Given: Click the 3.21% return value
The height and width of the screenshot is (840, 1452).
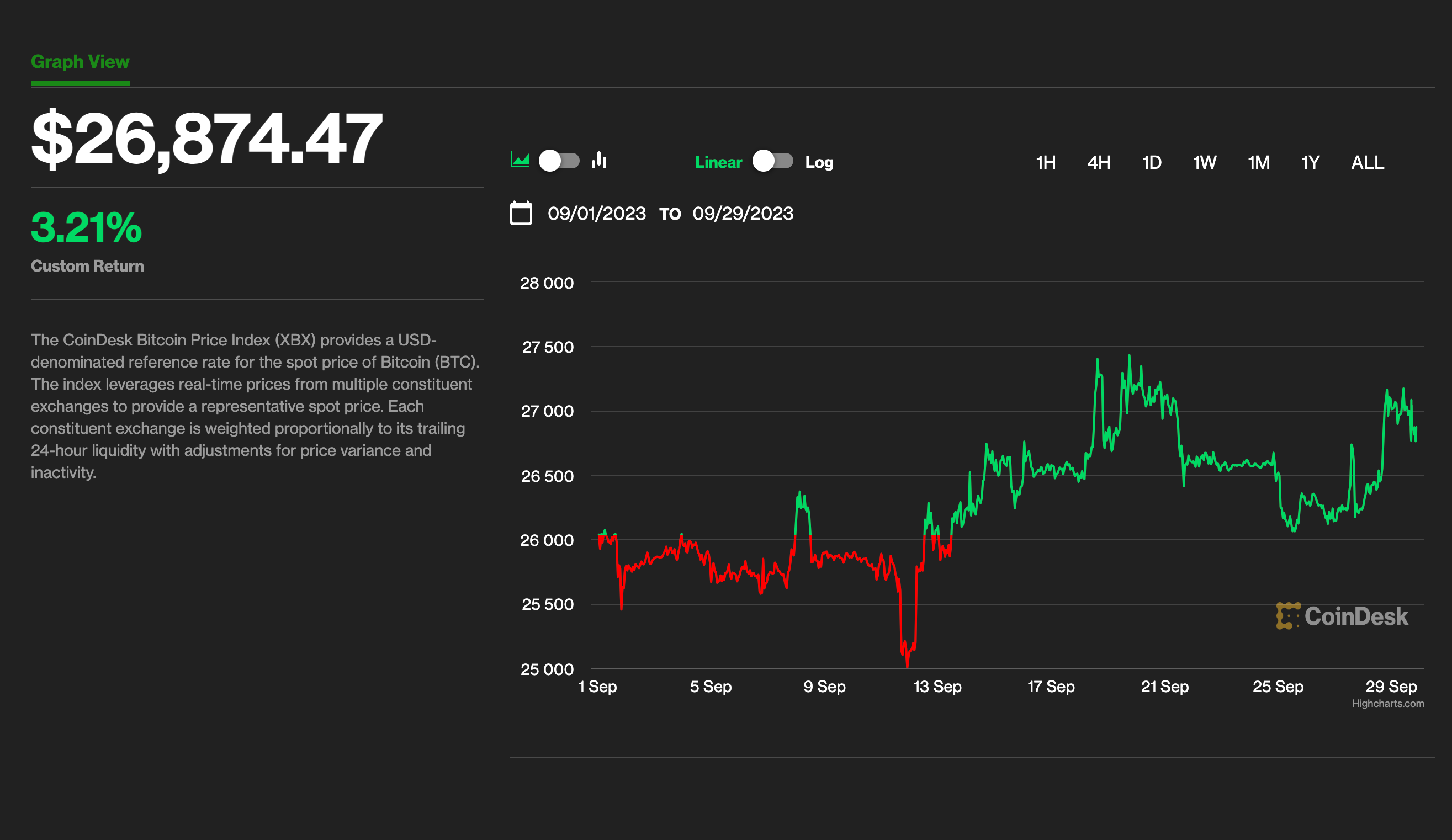Looking at the screenshot, I should (x=87, y=227).
